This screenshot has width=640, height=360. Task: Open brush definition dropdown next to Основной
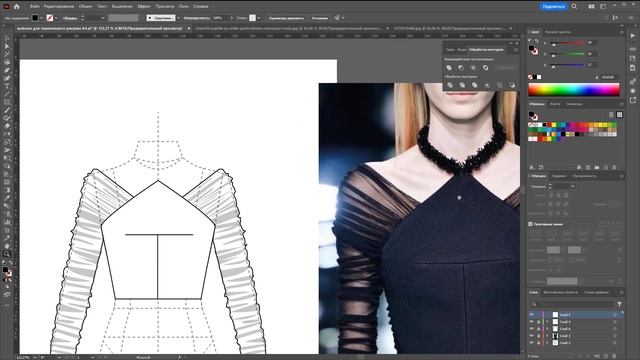tap(178, 18)
